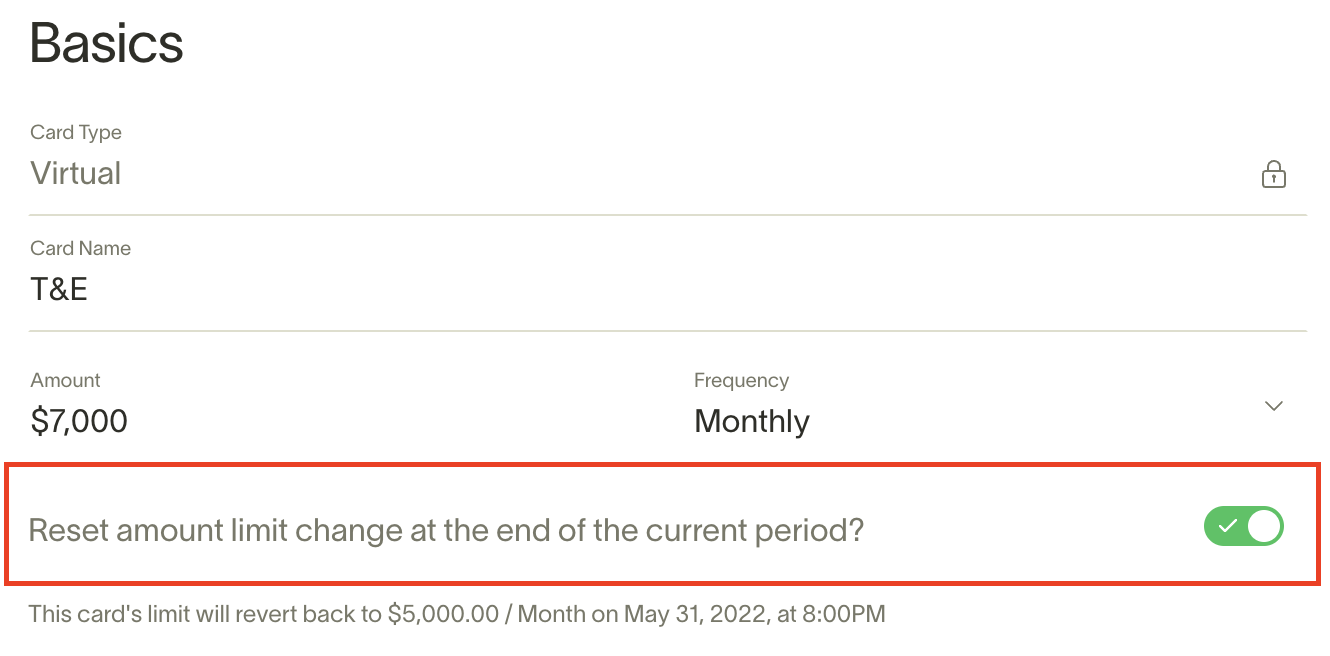The width and height of the screenshot is (1330, 656).
Task: Click the Card Name field showing T&E
Action: (x=60, y=289)
